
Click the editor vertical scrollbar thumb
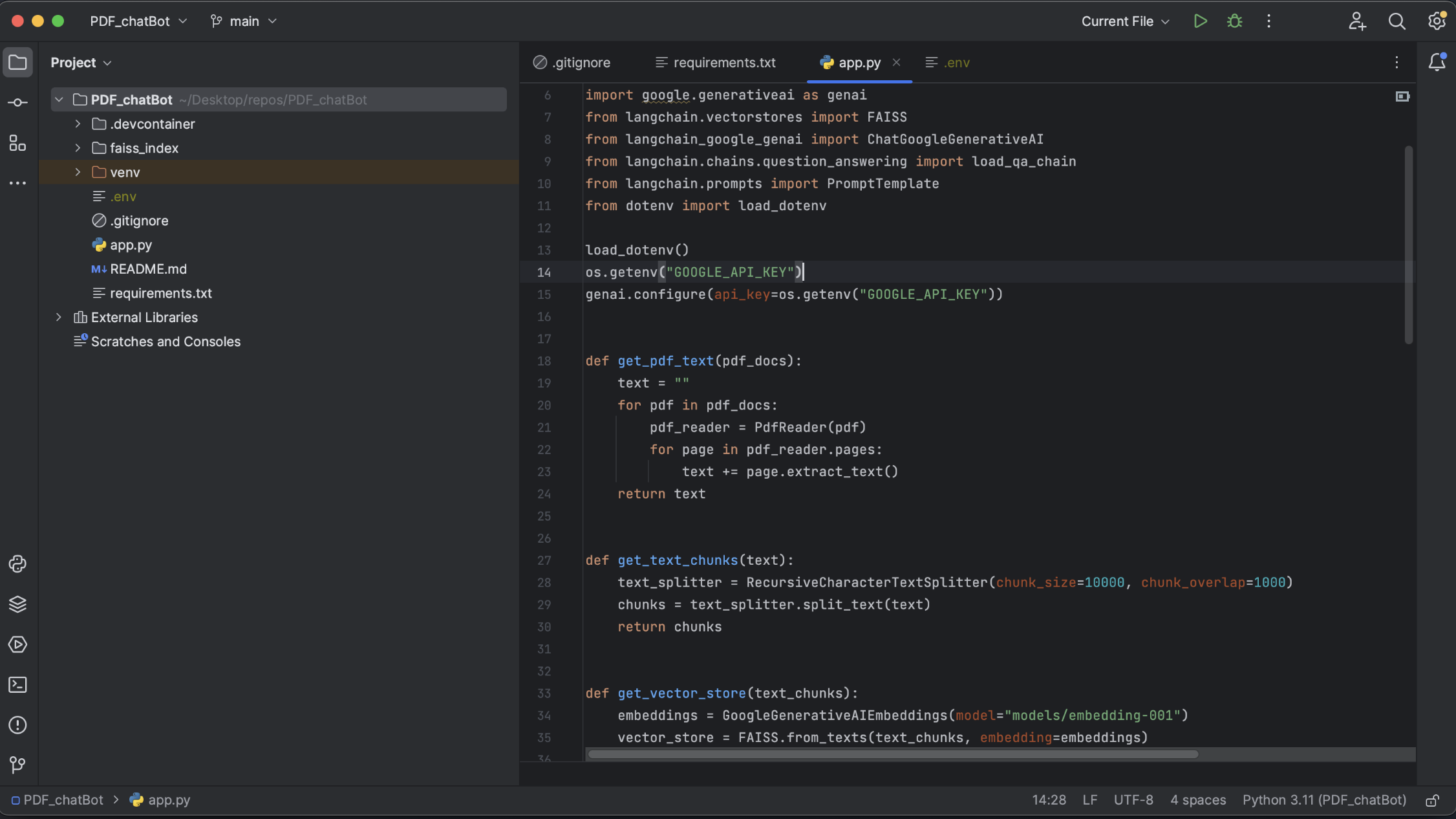[1409, 245]
